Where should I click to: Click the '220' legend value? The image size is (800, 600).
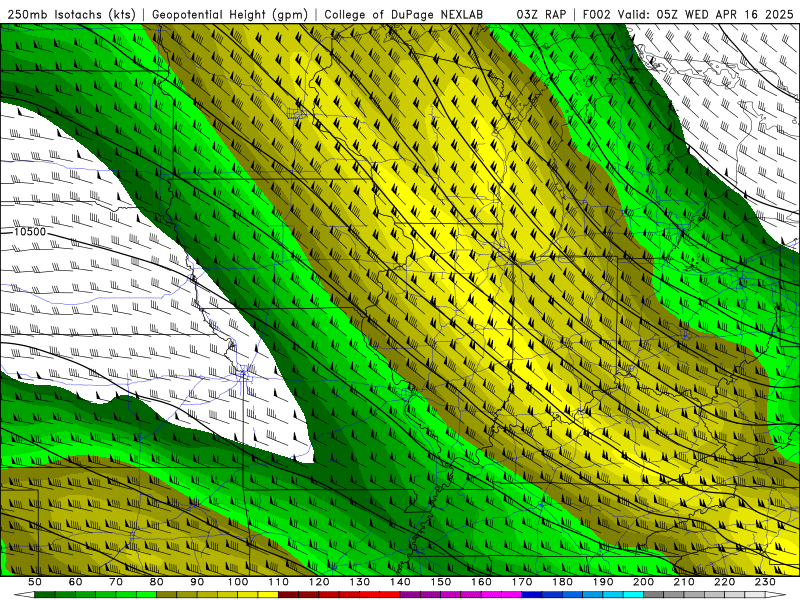[x=724, y=582]
